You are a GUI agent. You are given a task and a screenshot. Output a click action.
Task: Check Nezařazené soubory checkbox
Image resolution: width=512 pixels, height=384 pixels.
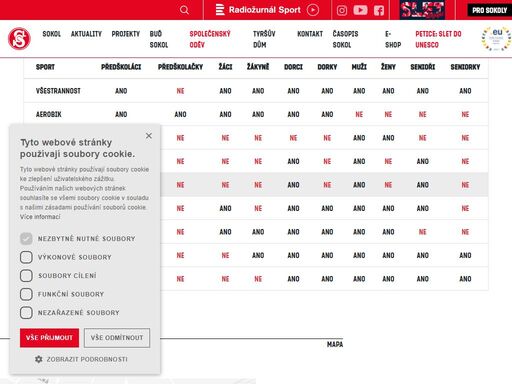(26, 313)
